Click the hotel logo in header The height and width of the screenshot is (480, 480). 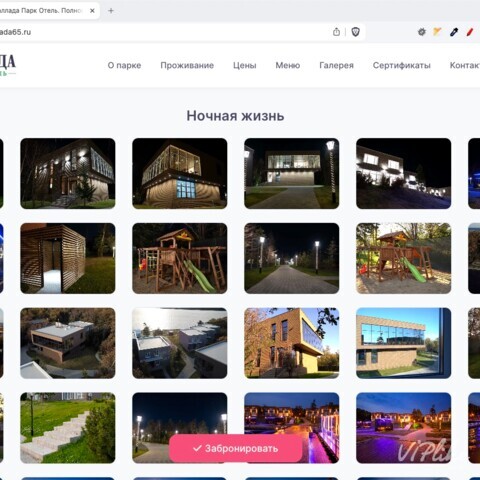pyautogui.click(x=7, y=65)
